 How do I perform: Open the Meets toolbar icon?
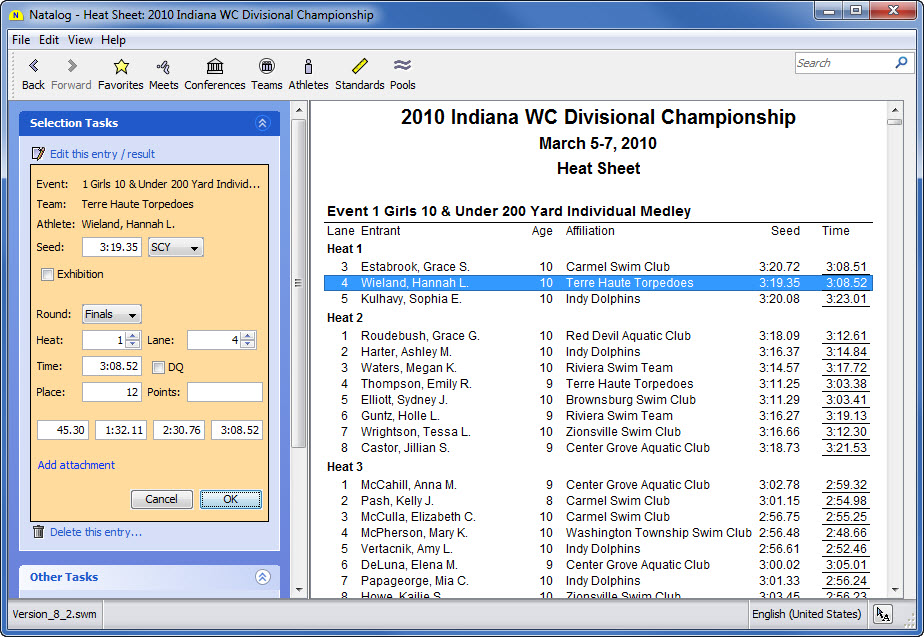click(x=163, y=67)
